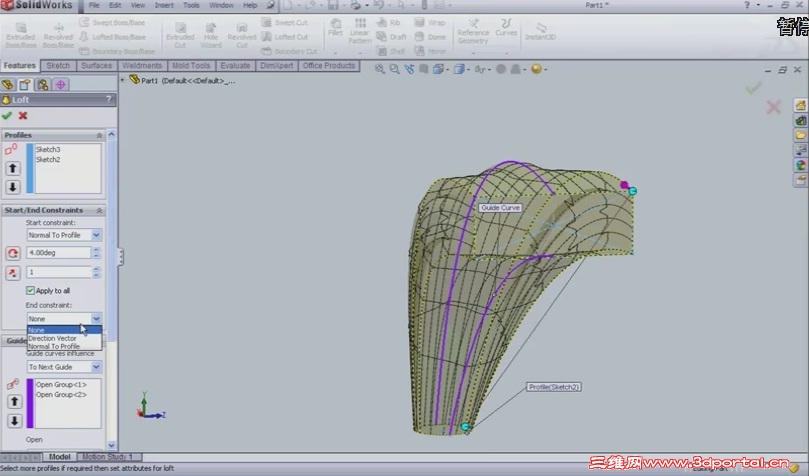Select Sketch3 in the Profiles list
This screenshot has height=476, width=809.
tap(48, 150)
